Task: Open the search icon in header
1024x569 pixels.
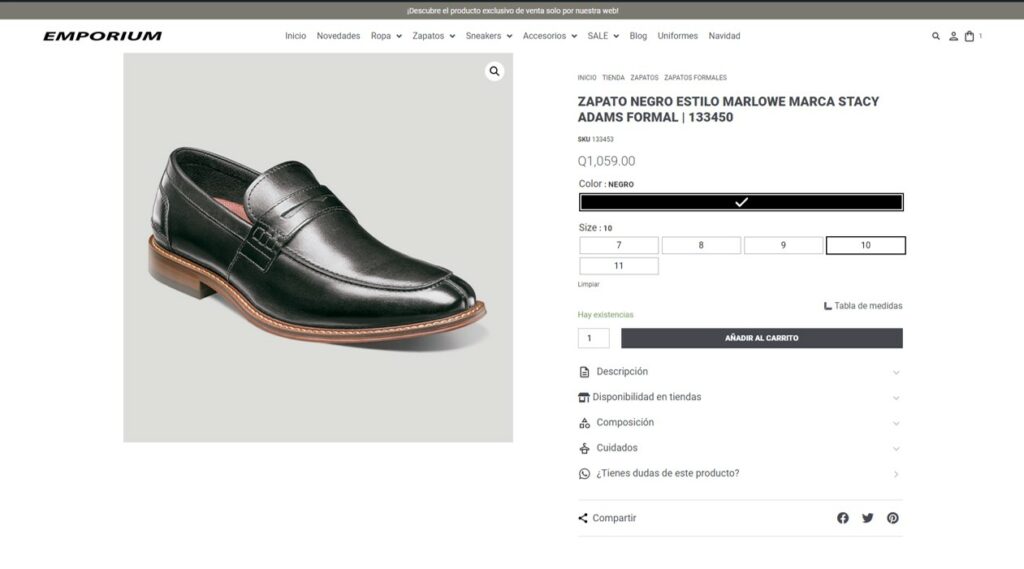Action: [935, 37]
